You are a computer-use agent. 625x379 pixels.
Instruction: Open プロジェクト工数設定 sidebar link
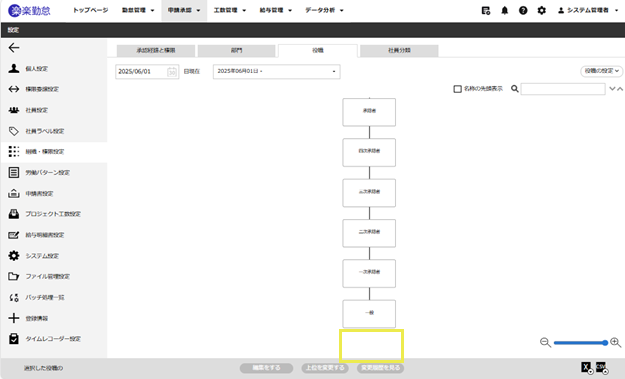[53, 214]
